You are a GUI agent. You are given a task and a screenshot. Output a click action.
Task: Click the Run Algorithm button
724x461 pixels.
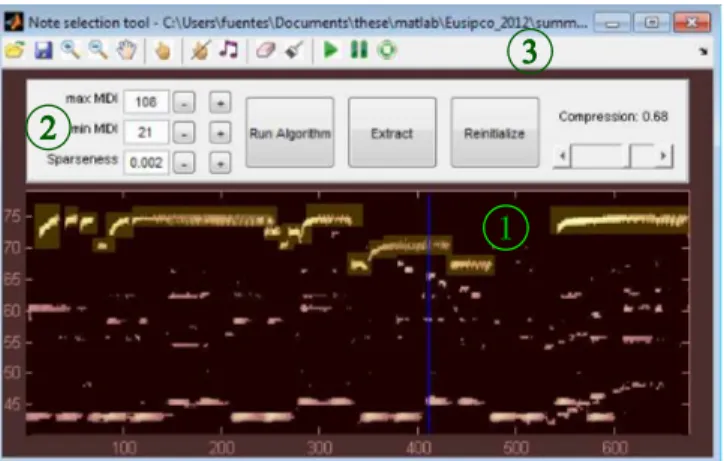pyautogui.click(x=290, y=133)
